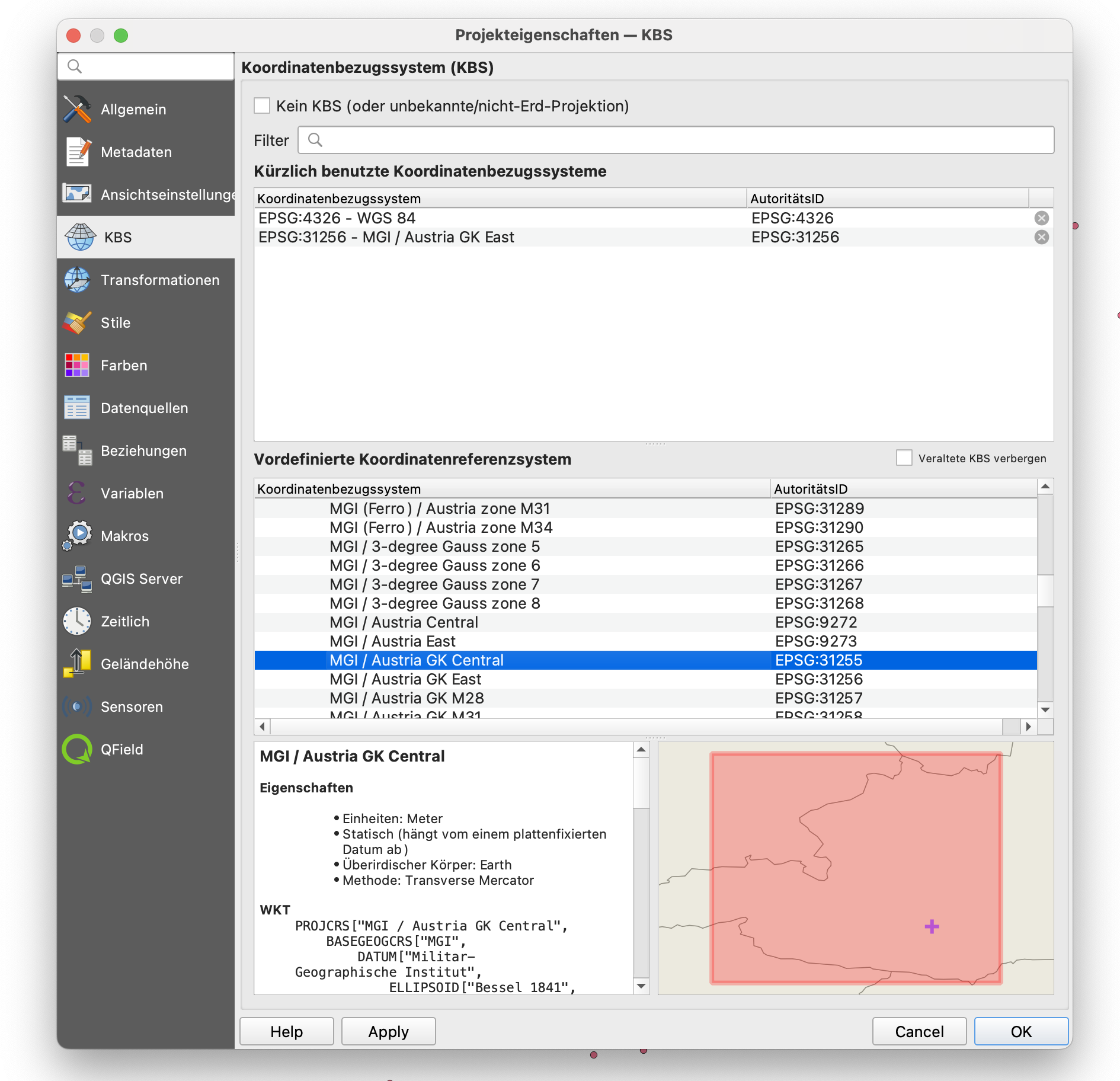1120x1081 pixels.
Task: Remove EPSG:4326 from recently used list
Action: [x=1041, y=218]
